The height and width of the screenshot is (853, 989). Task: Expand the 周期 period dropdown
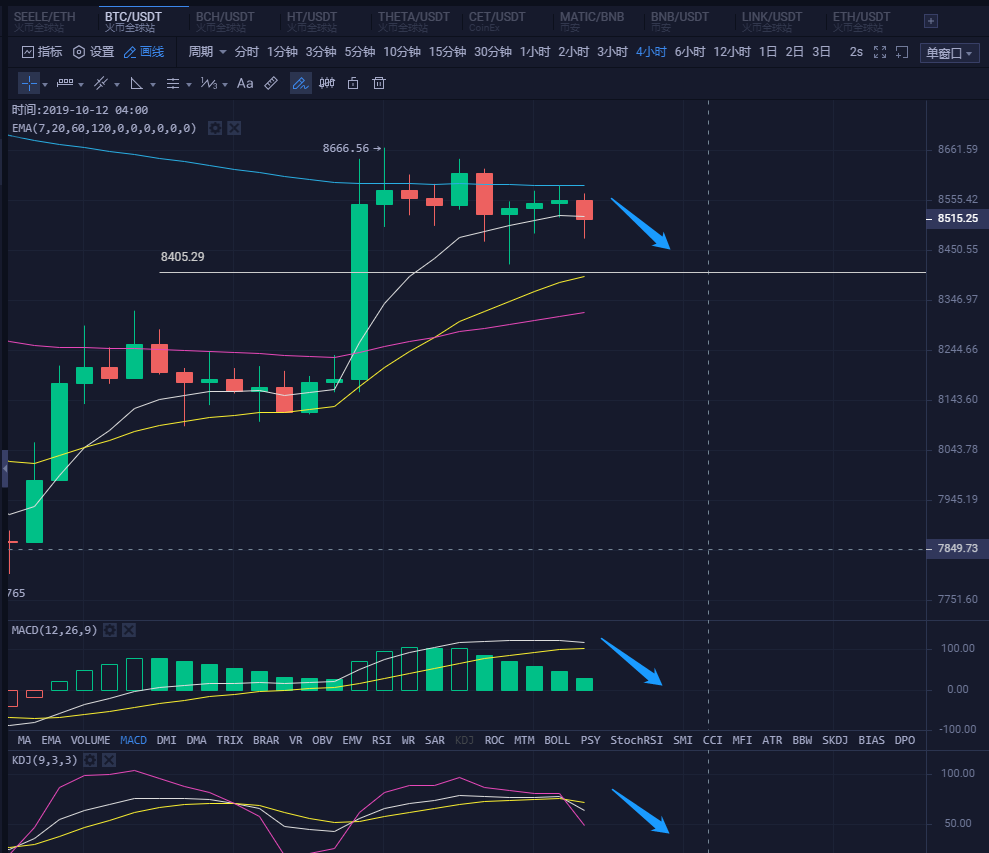[207, 52]
